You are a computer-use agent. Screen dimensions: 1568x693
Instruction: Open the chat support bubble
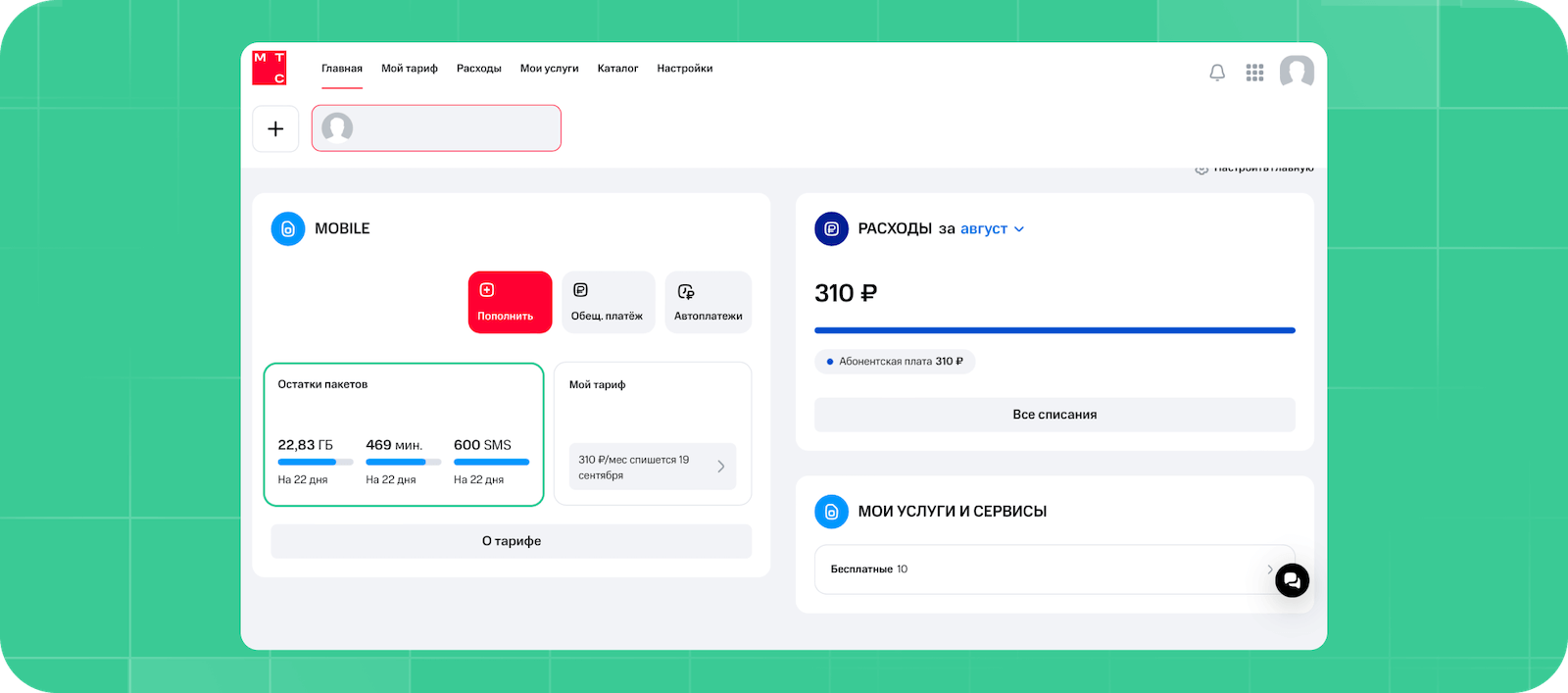tap(1292, 580)
